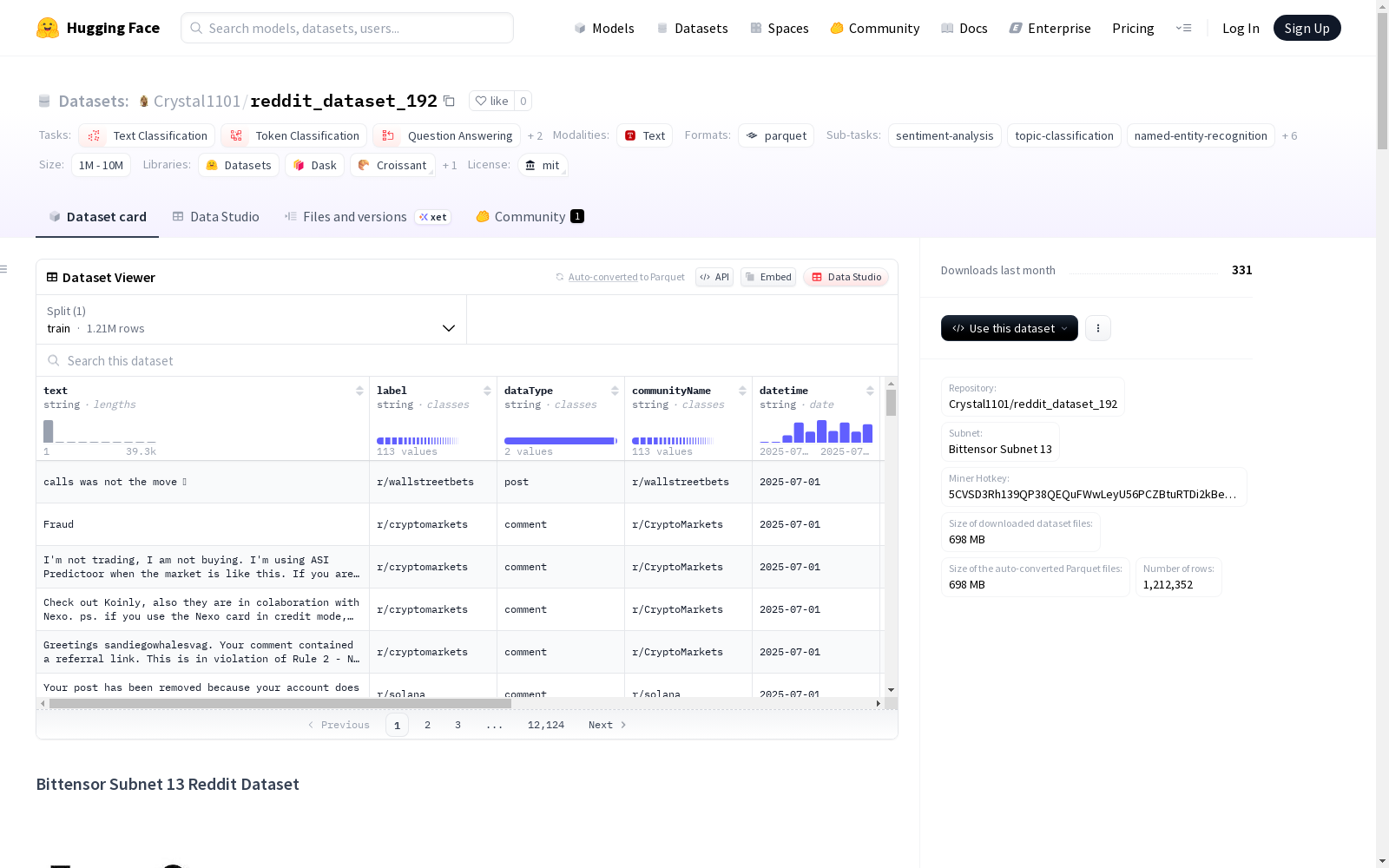The height and width of the screenshot is (868, 1389).
Task: Follow the Auto-converted link
Action: pos(603,277)
